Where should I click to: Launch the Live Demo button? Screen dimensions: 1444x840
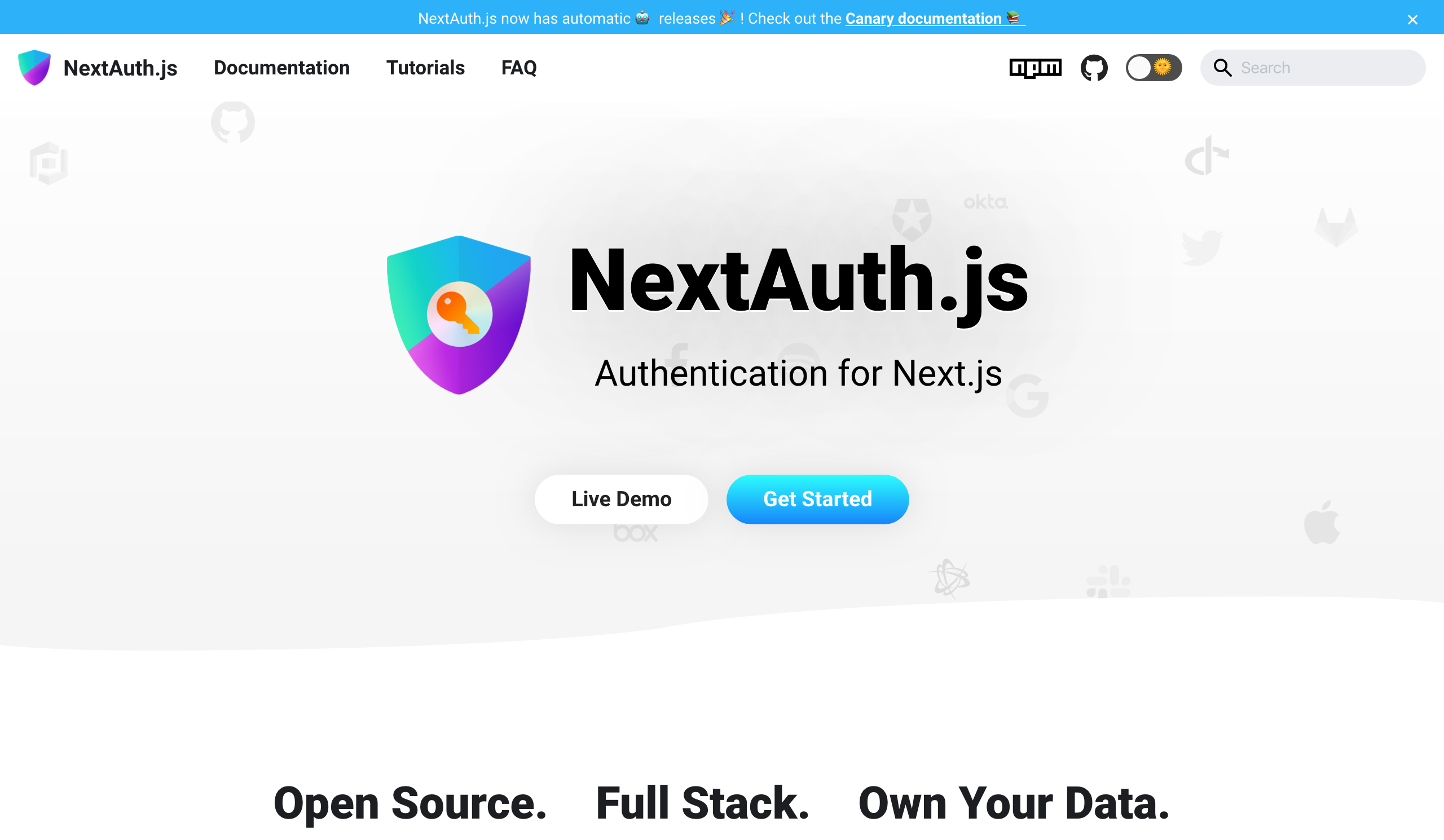621,499
